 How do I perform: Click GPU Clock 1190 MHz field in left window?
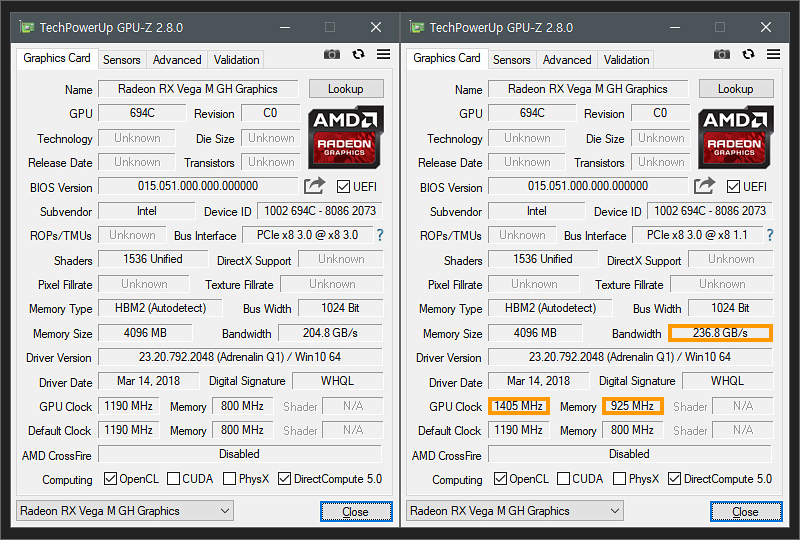click(129, 406)
